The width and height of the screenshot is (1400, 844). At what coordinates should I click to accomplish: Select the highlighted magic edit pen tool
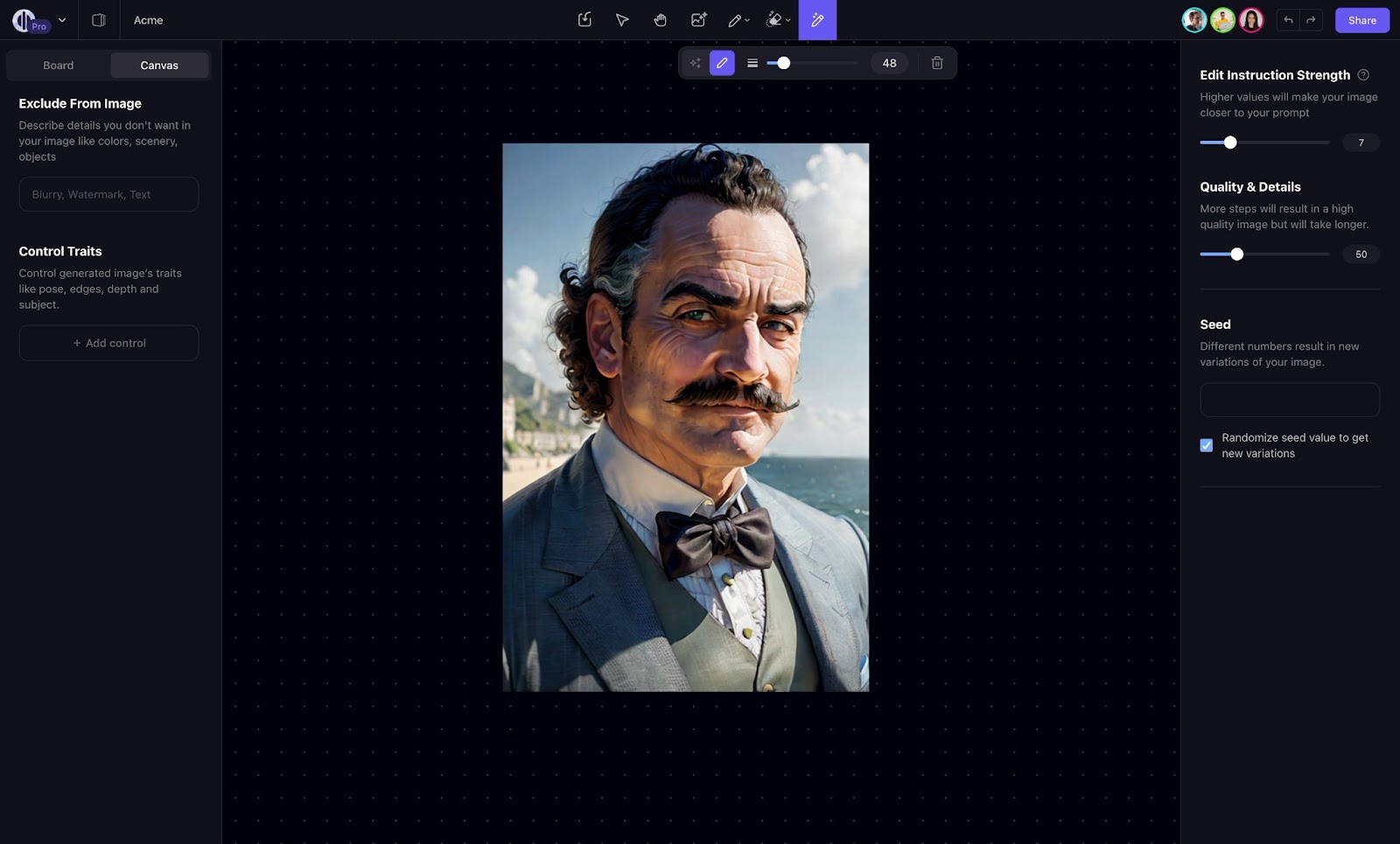pyautogui.click(x=817, y=19)
